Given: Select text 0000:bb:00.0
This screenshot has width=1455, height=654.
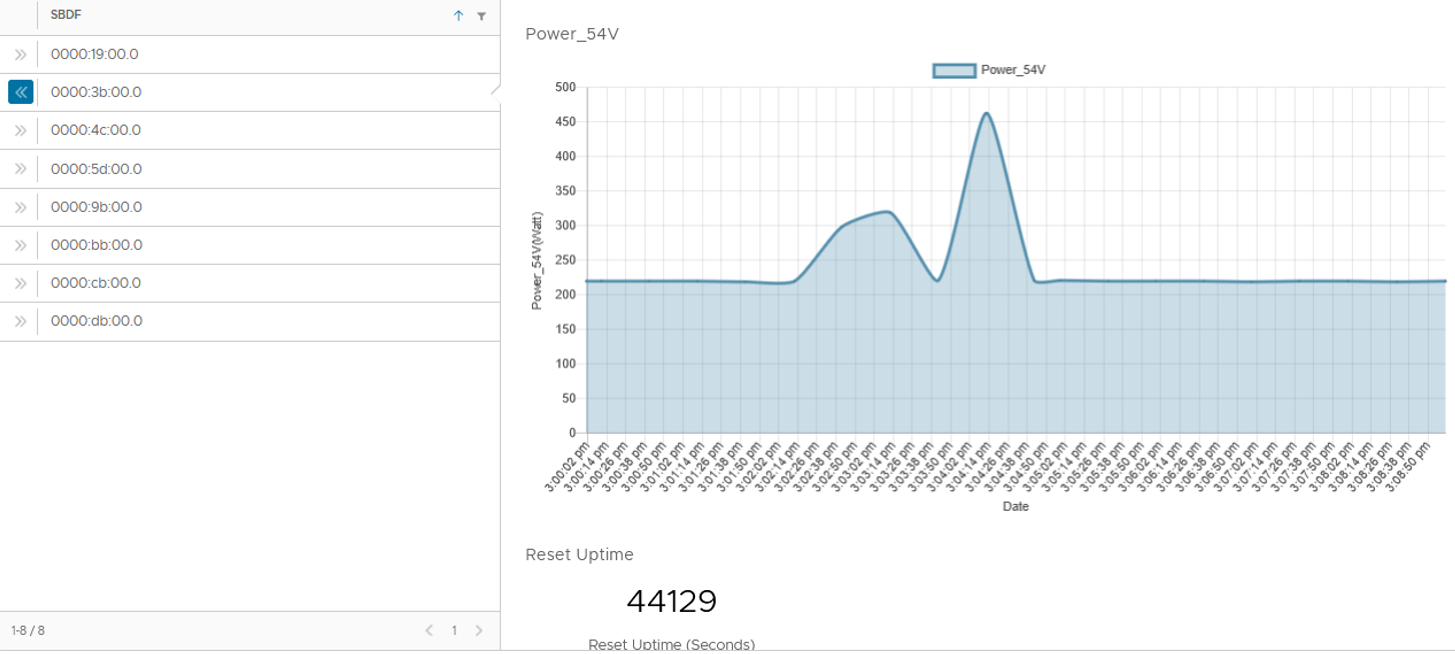Looking at the screenshot, I should coord(96,245).
